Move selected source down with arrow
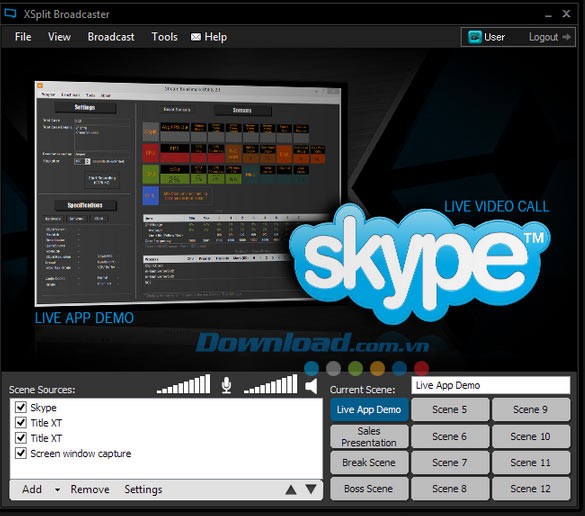585x516 pixels. point(311,489)
